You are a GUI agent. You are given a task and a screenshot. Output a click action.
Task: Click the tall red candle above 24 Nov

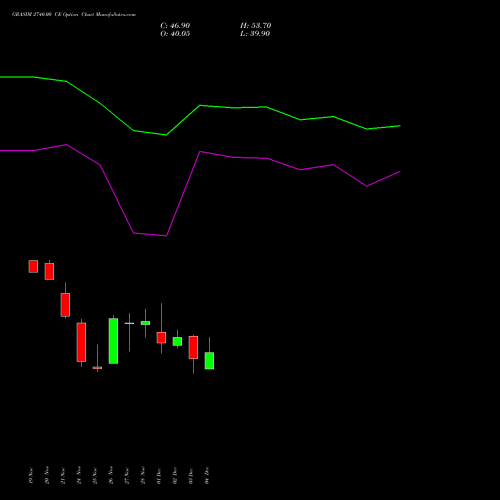[x=81, y=342]
